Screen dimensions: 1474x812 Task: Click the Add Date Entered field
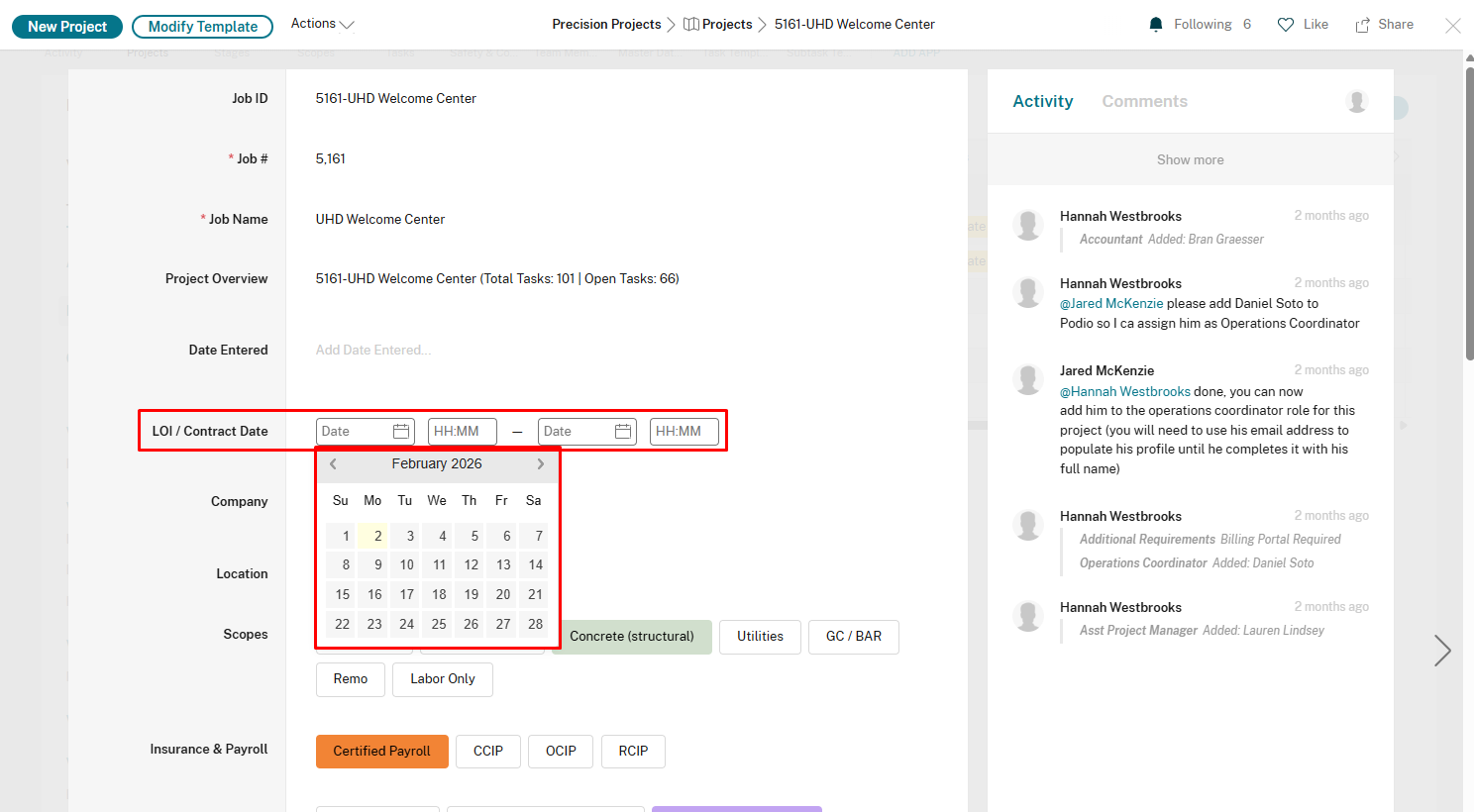[x=373, y=351]
